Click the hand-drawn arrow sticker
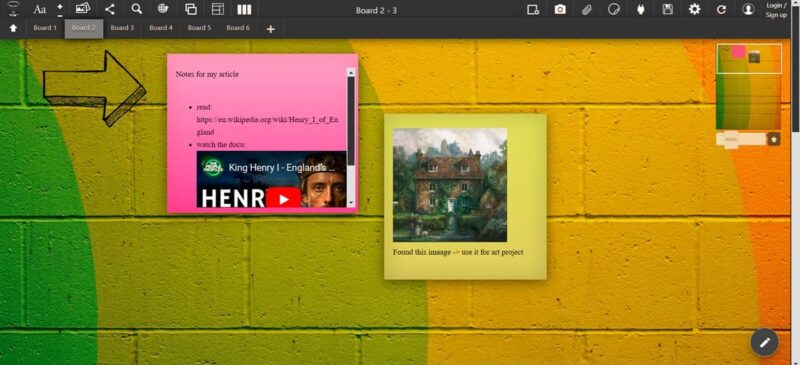Viewport: 800px width, 365px height. tap(94, 88)
